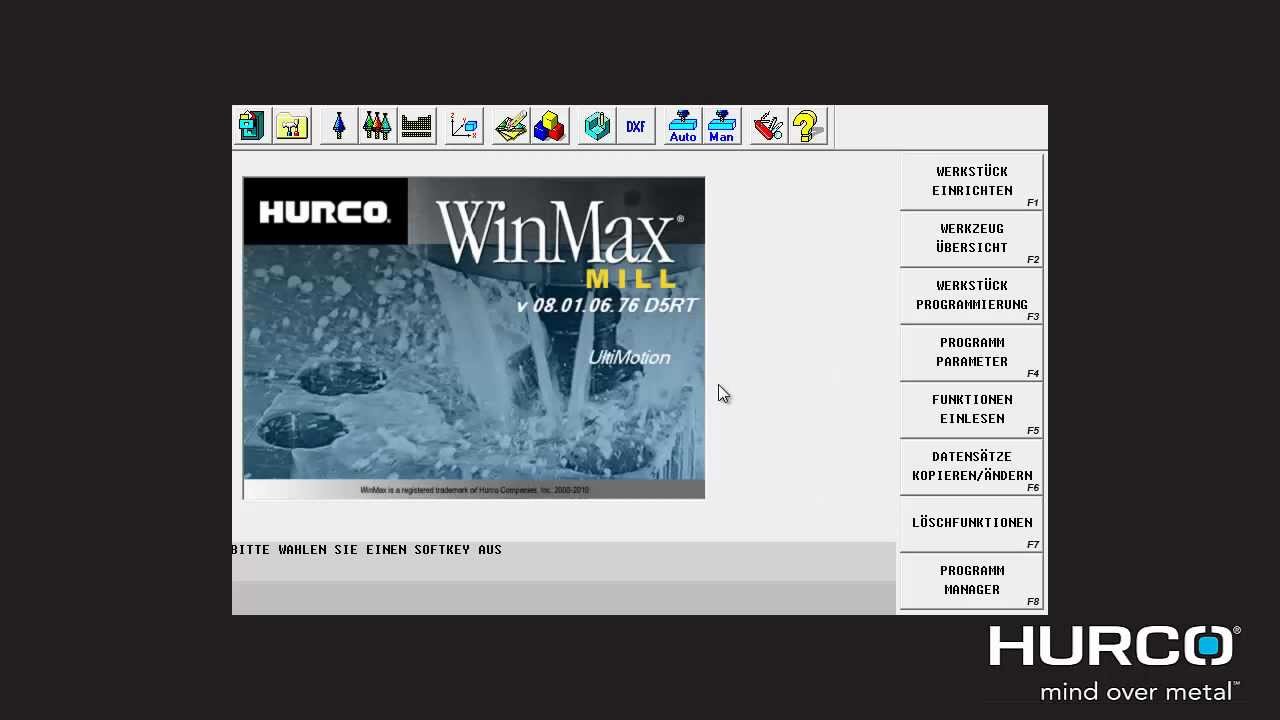The height and width of the screenshot is (720, 1280).
Task: Select the single blue tool icon
Action: click(x=339, y=126)
